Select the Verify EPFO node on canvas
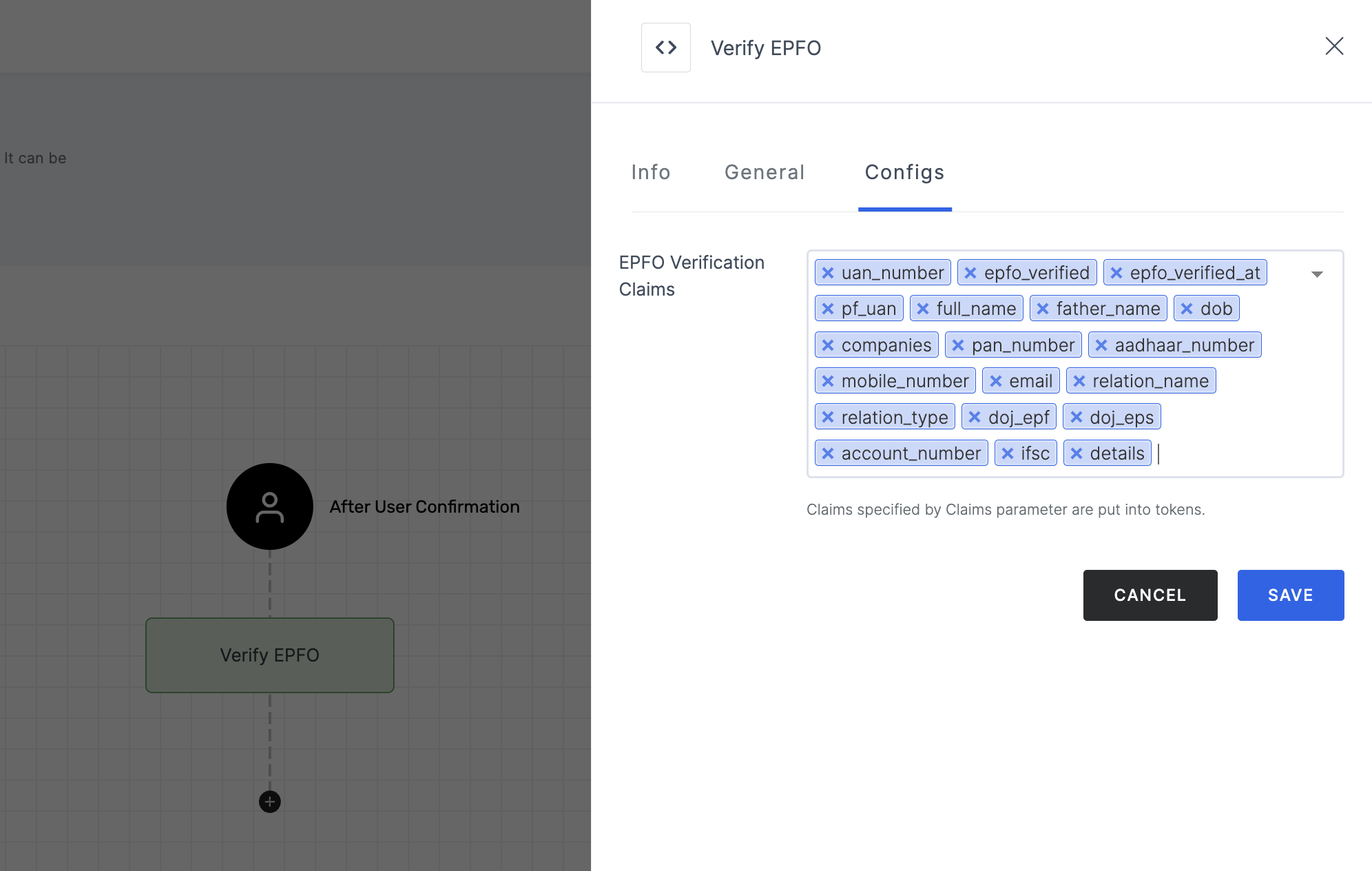The height and width of the screenshot is (871, 1372). tap(270, 655)
